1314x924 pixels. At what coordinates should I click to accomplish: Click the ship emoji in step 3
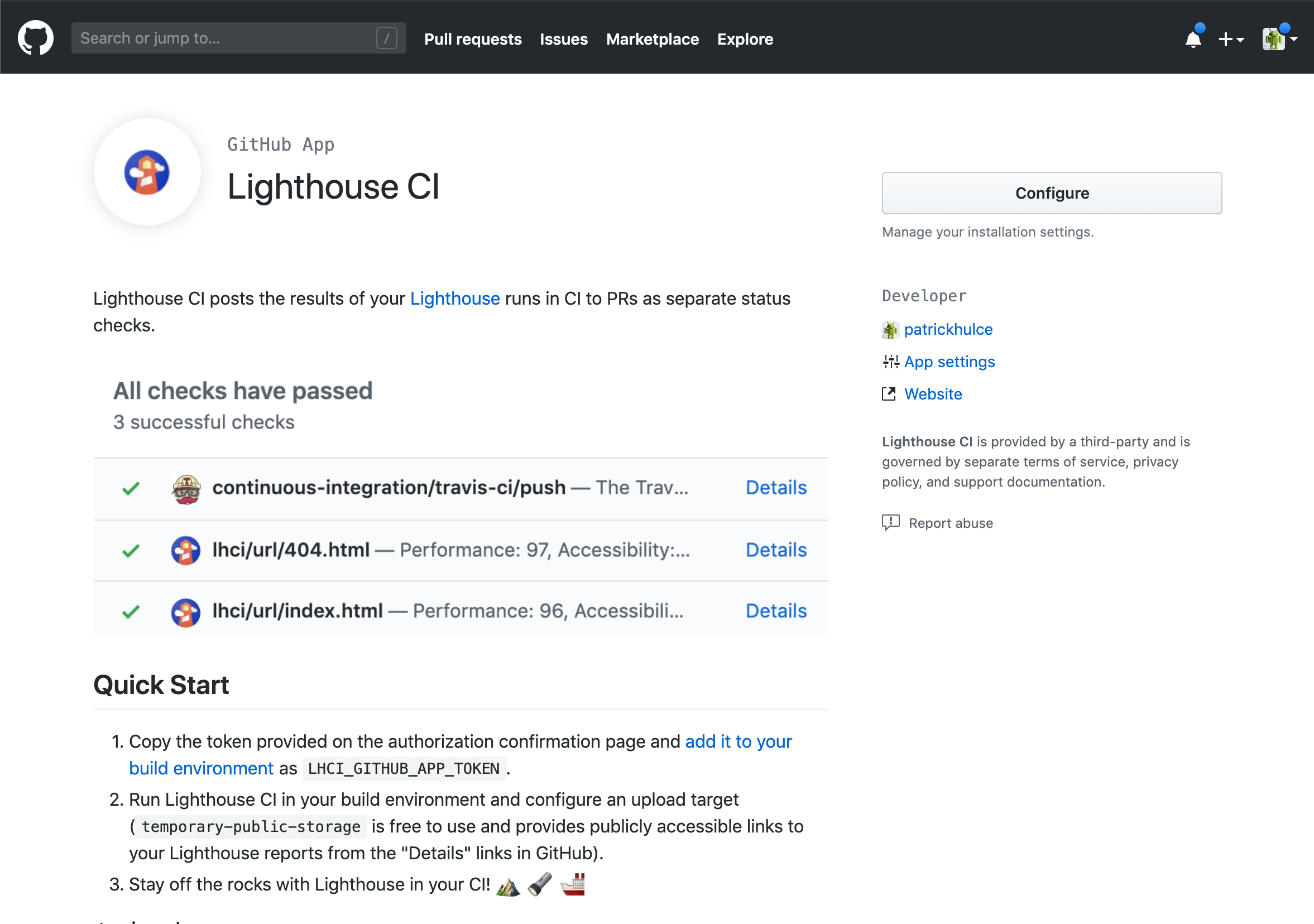(x=573, y=884)
